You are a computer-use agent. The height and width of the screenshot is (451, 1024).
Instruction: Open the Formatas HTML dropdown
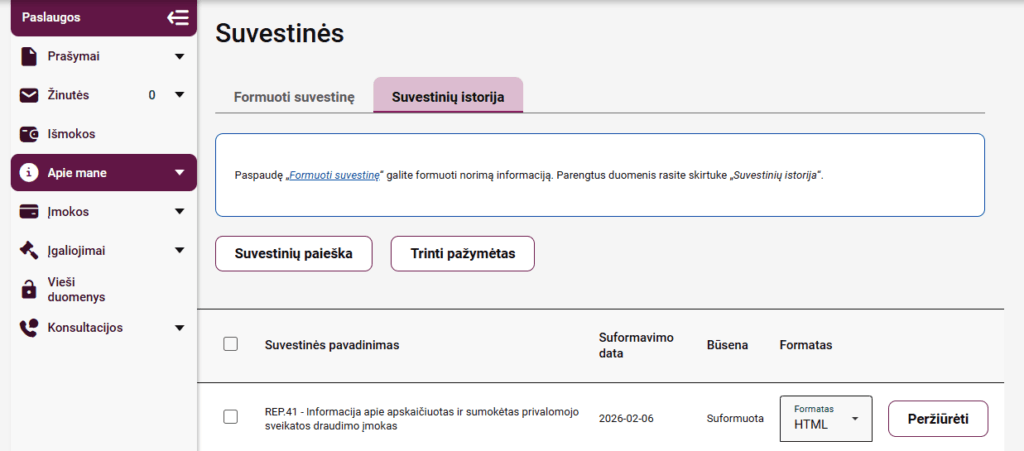point(825,418)
